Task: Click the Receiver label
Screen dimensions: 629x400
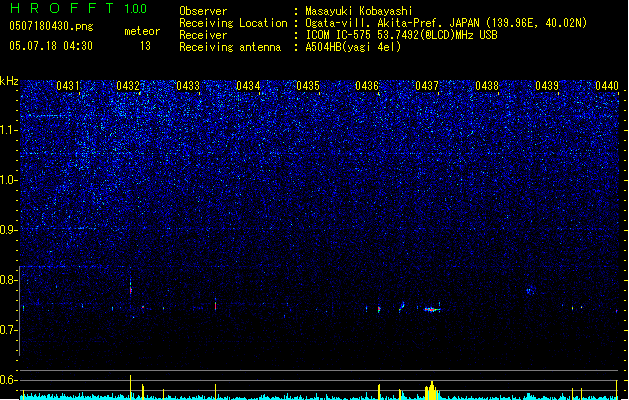Action: pos(203,35)
